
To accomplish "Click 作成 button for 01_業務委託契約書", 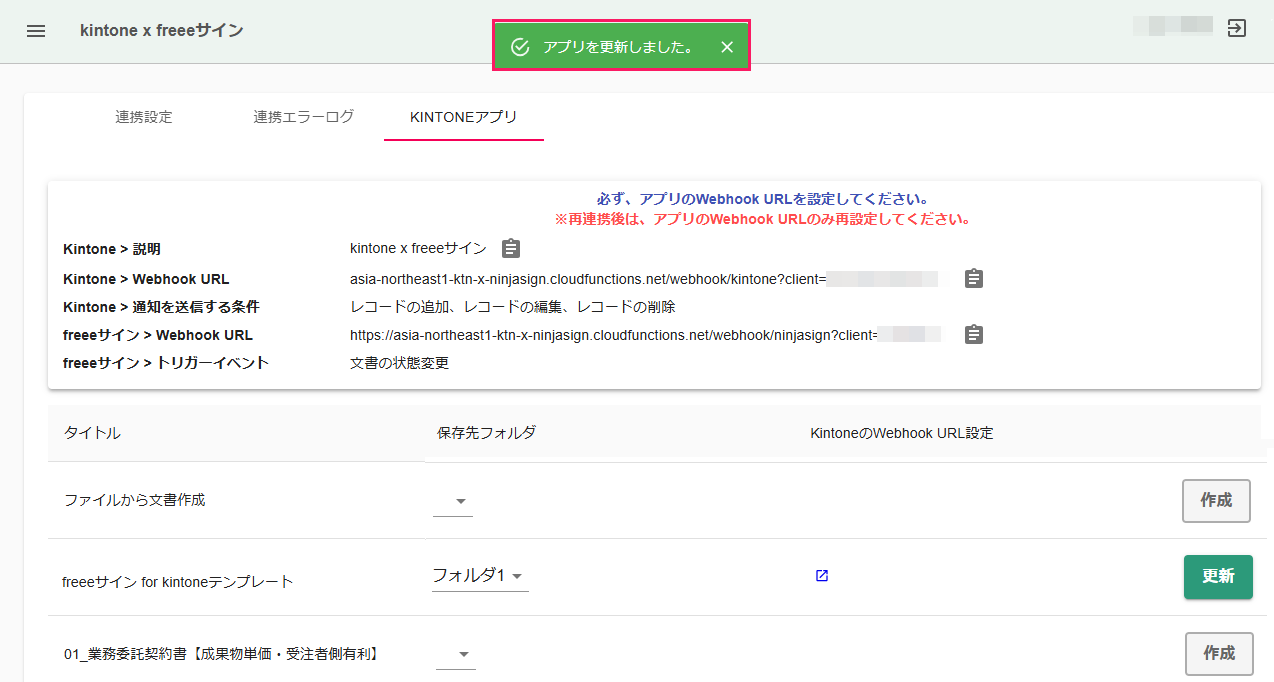I will [x=1219, y=654].
